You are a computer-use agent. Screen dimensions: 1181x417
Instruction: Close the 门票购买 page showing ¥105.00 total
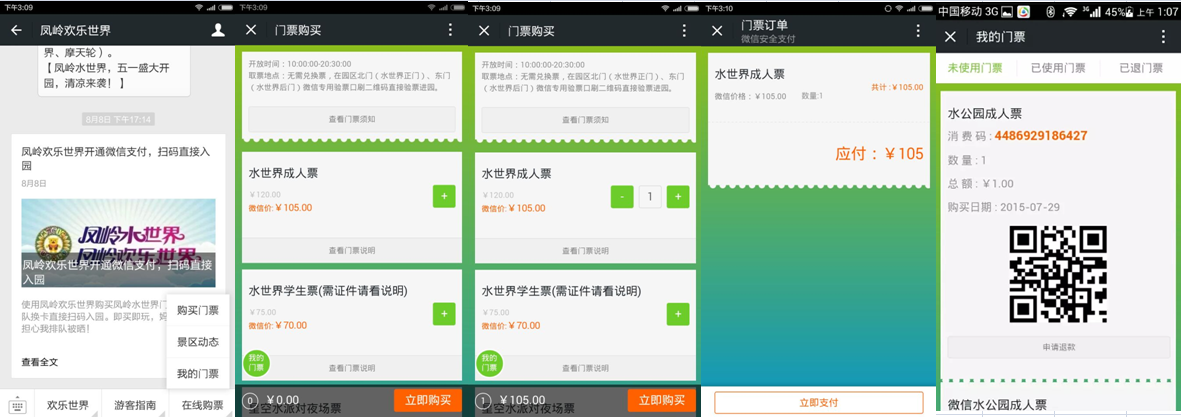[484, 30]
